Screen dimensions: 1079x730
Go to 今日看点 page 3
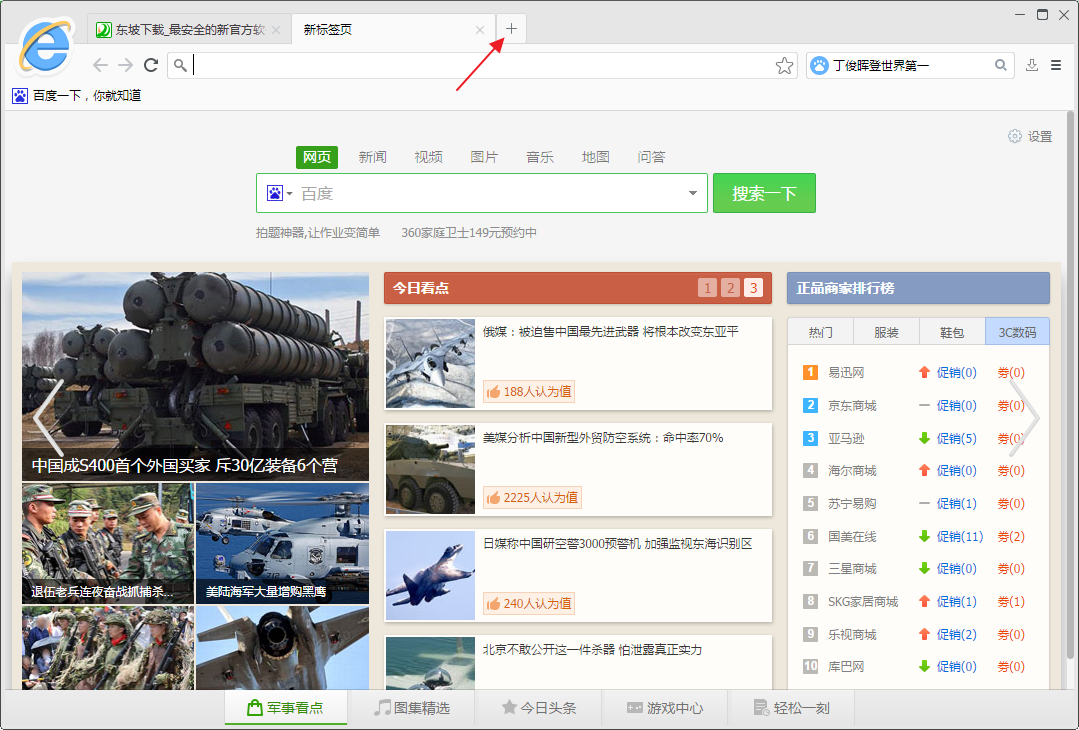coord(754,288)
